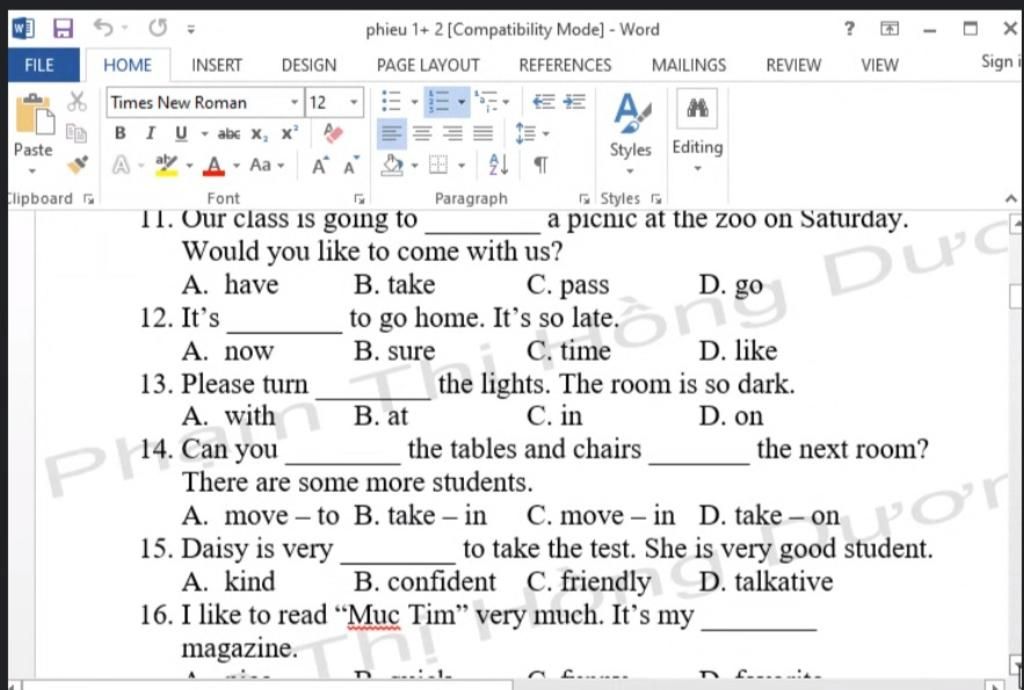This screenshot has width=1024, height=690.
Task: Activate the Format Painter brush
Action: (x=77, y=164)
